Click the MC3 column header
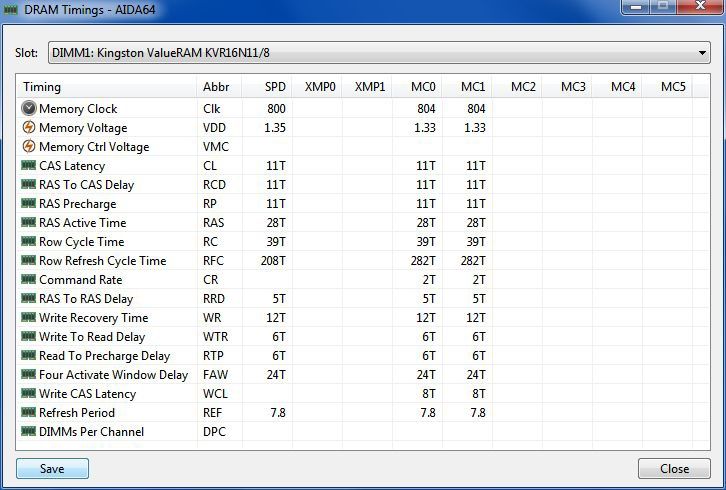 point(567,87)
